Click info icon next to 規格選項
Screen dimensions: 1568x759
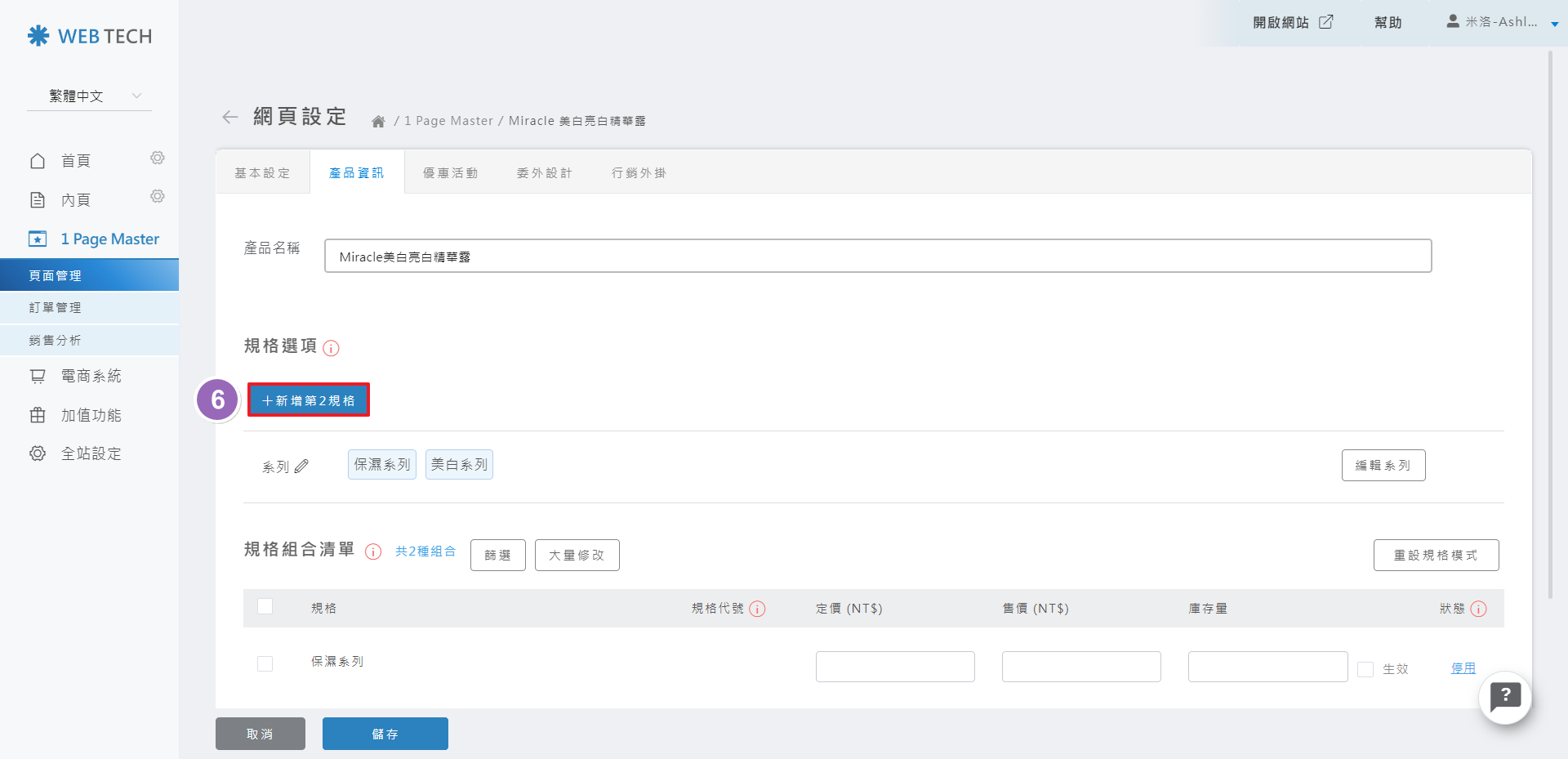[331, 348]
